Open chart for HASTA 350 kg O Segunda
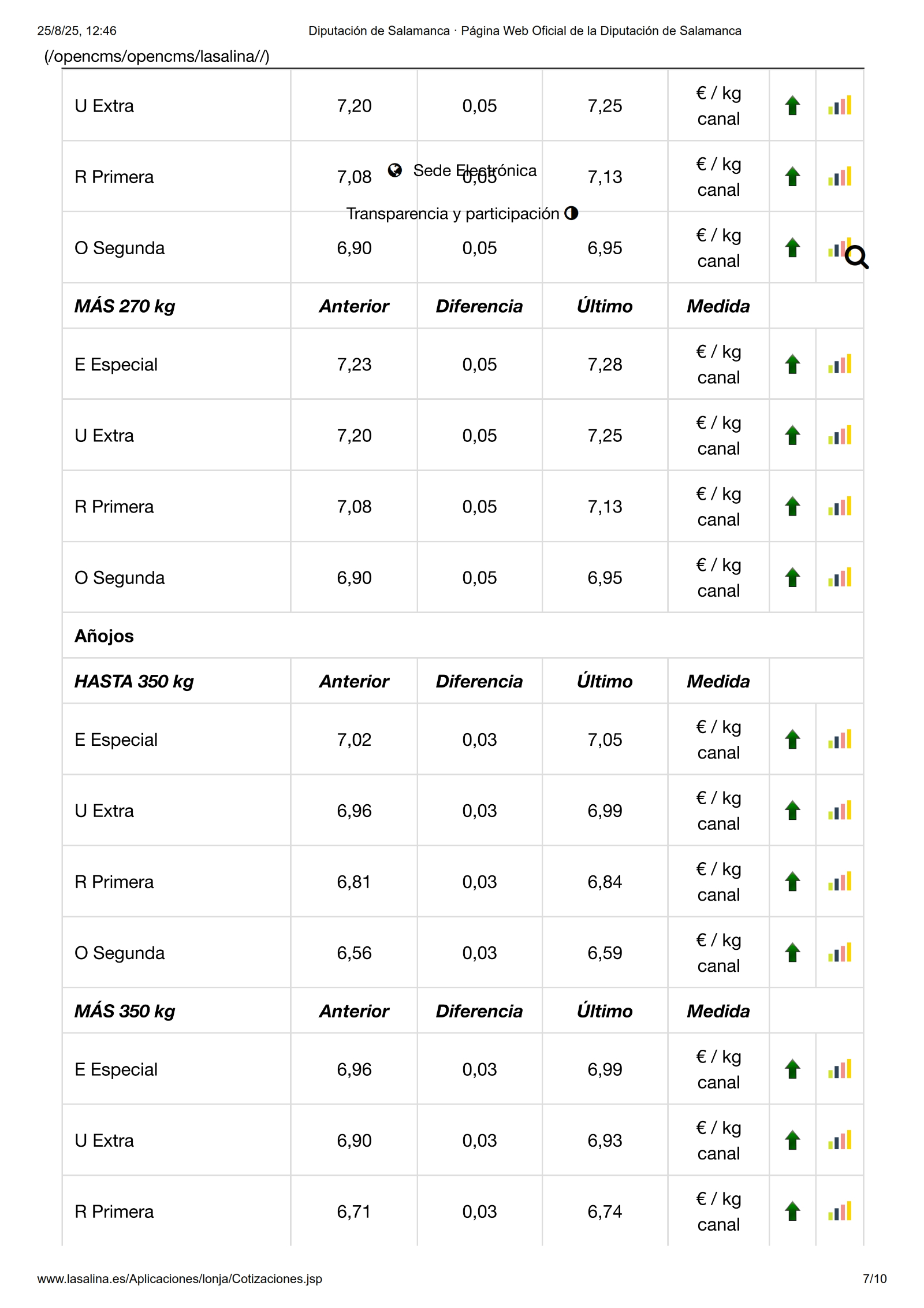The height and width of the screenshot is (1308, 924). coord(839,953)
